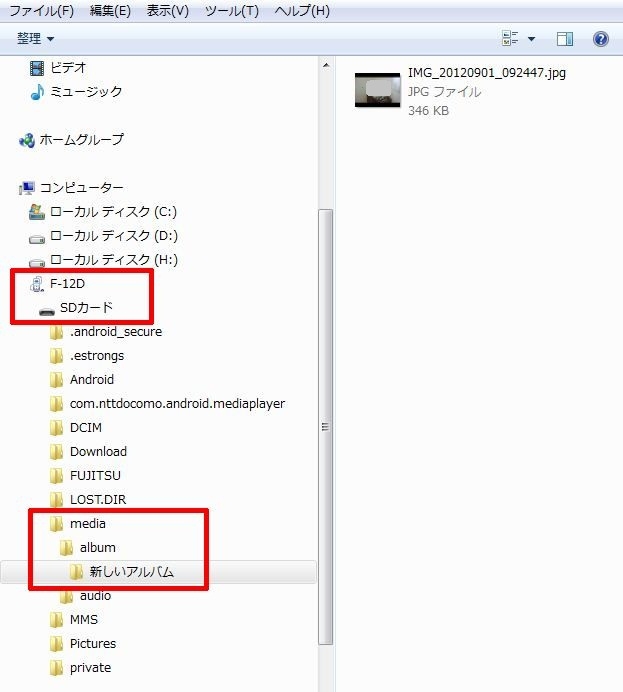Open the 整理 dropdown
The width and height of the screenshot is (623, 692).
tap(35, 38)
